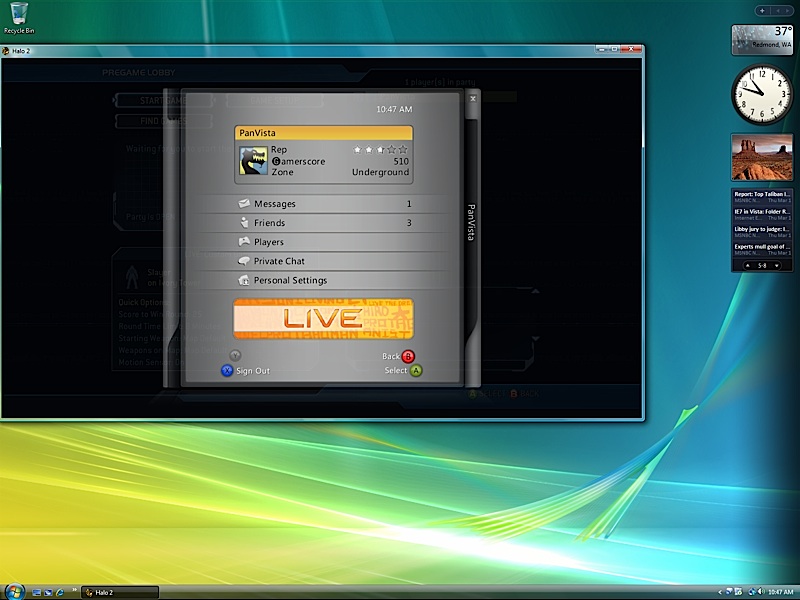Click the grey Y button icon
800x600 pixels.
[236, 355]
